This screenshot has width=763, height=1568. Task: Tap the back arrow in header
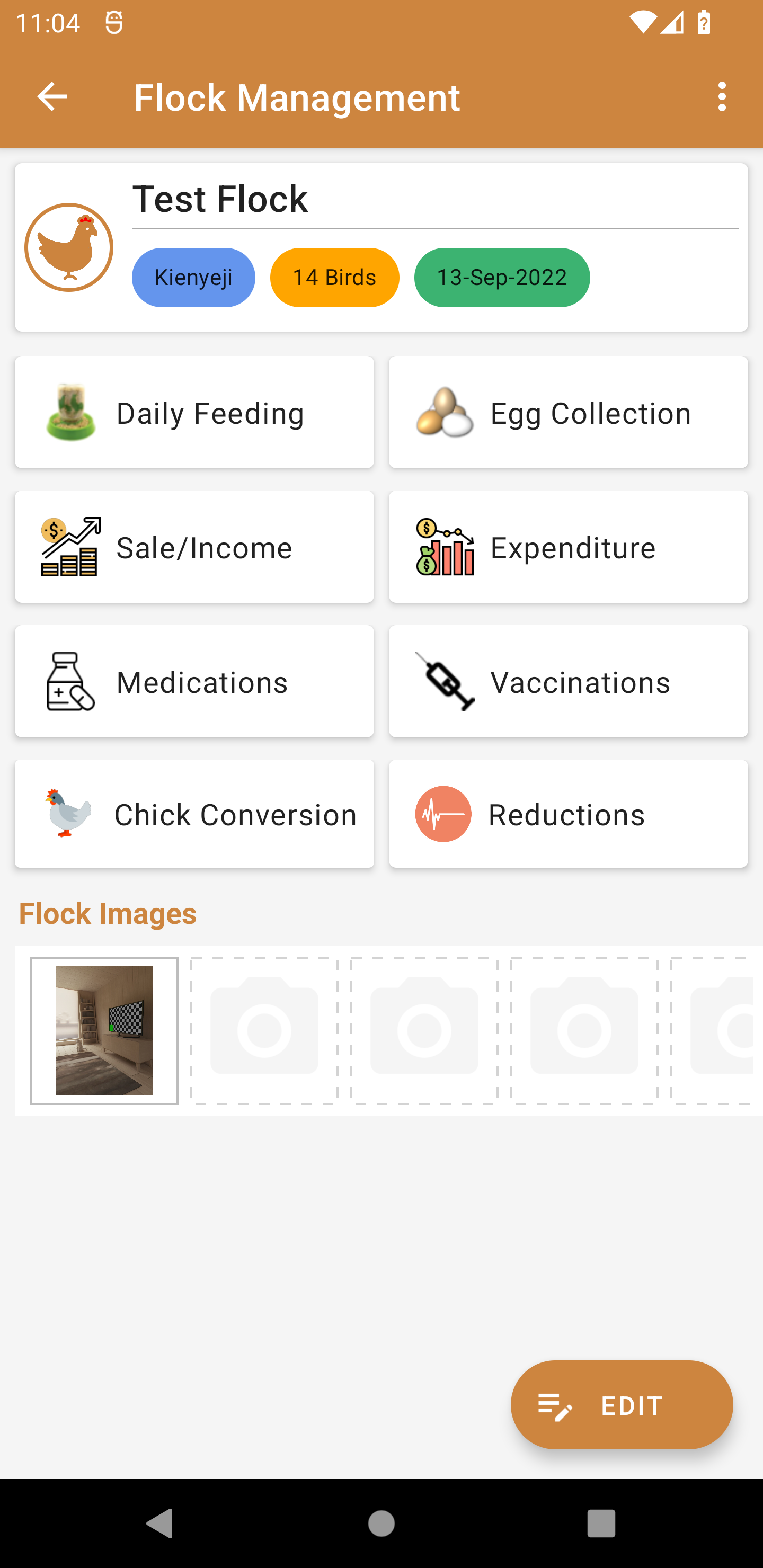pos(52,97)
